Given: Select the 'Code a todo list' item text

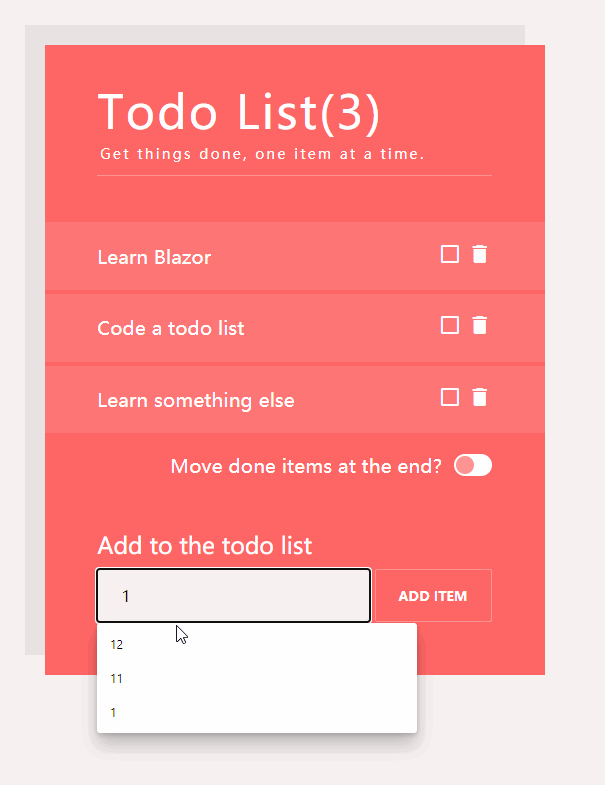Looking at the screenshot, I should click(170, 328).
